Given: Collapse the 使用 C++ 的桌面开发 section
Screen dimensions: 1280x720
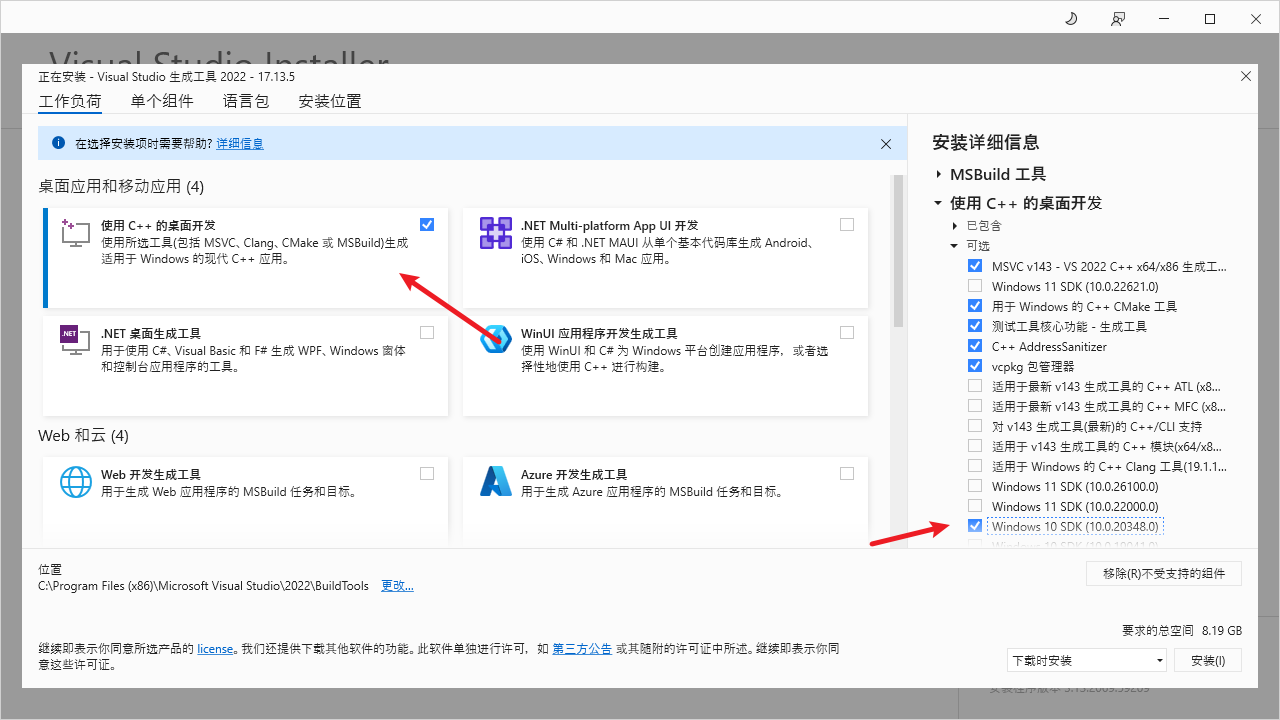Looking at the screenshot, I should tap(938, 202).
